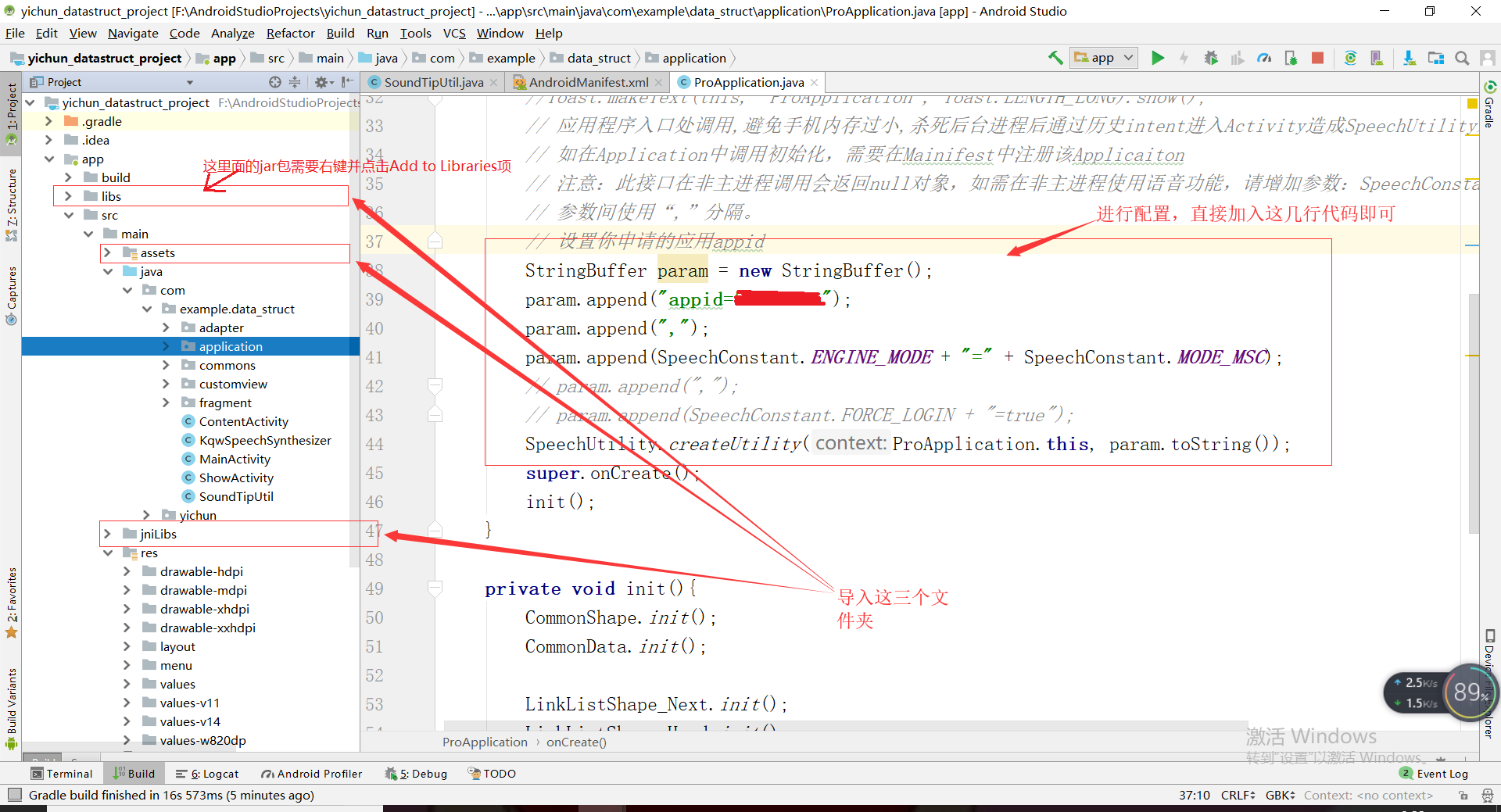The width and height of the screenshot is (1501, 812).
Task: Open the AVD Manager icon
Action: click(1377, 58)
